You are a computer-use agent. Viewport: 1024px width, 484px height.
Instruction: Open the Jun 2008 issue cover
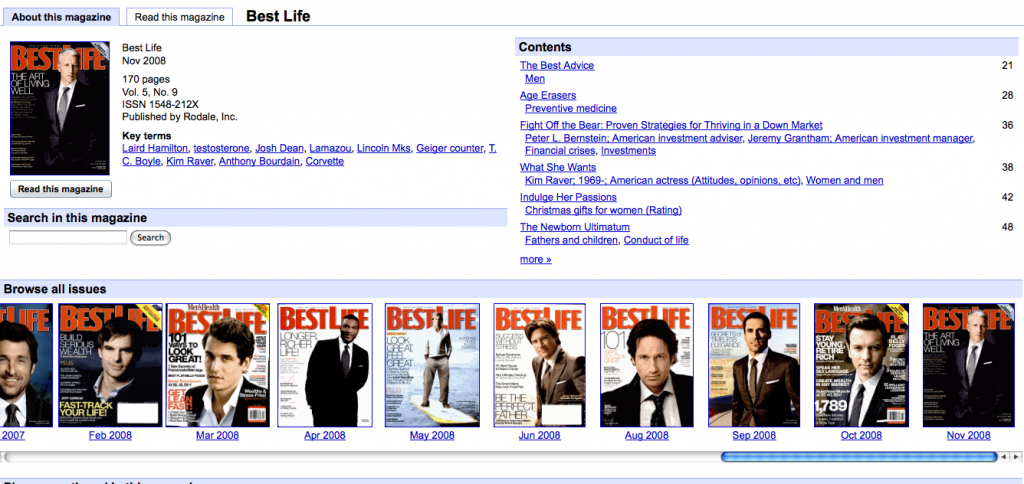coord(539,365)
